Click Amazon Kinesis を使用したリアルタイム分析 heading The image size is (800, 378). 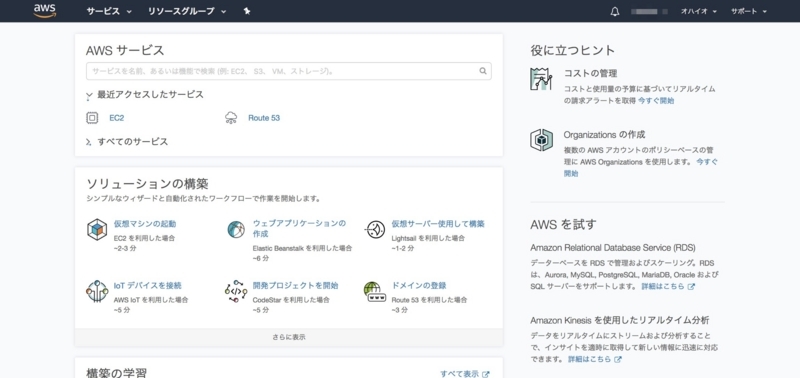(619, 320)
